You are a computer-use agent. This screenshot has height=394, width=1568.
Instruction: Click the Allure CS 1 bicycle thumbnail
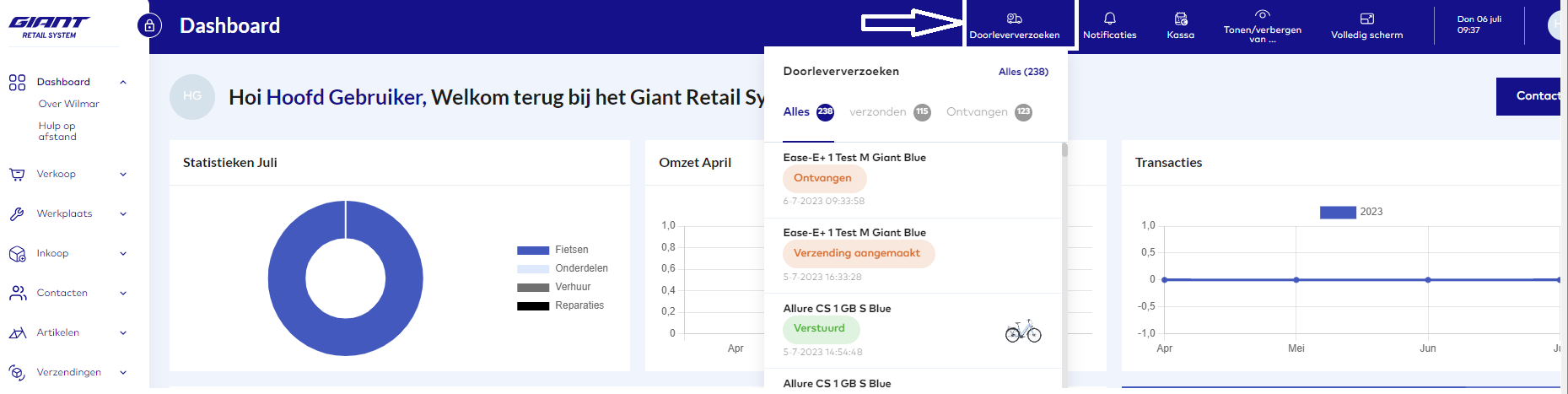point(1023,332)
